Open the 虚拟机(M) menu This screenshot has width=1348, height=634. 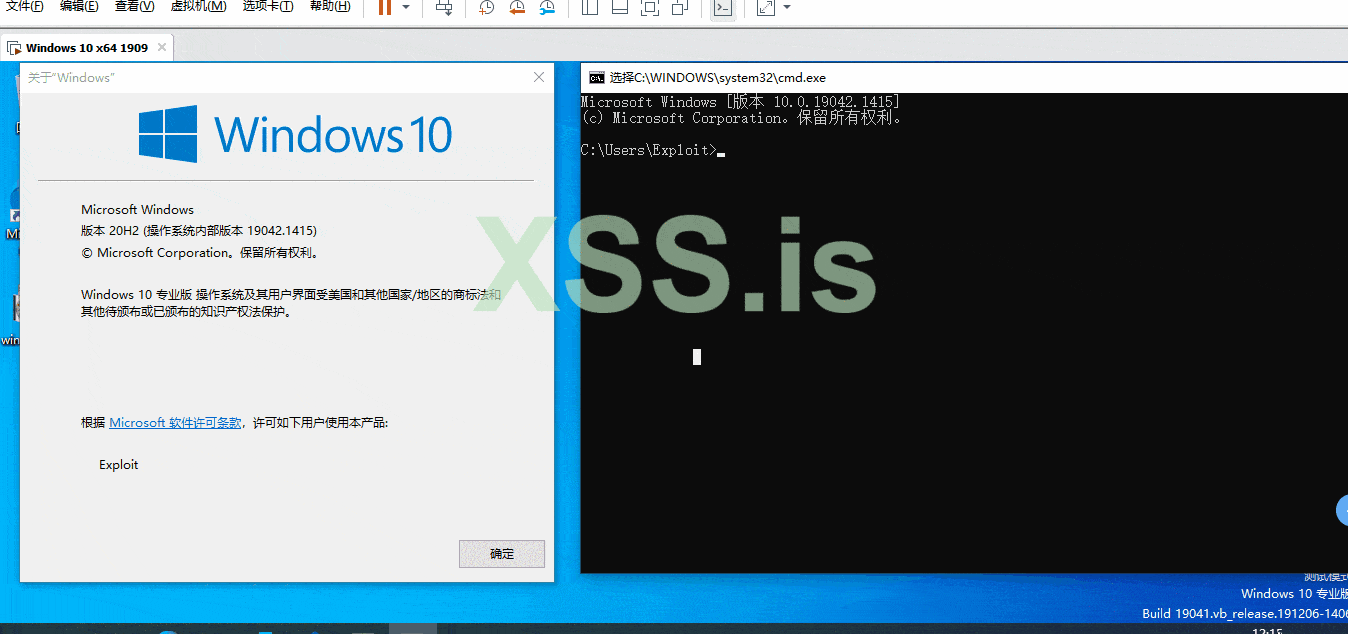click(201, 7)
